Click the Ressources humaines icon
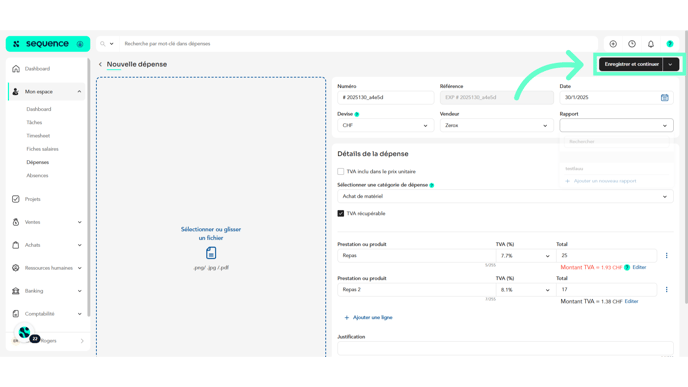The height and width of the screenshot is (387, 688). 16,268
